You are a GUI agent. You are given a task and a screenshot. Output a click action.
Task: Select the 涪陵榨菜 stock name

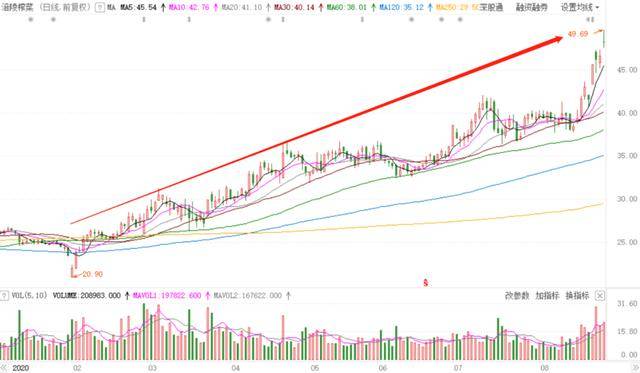[x=17, y=7]
